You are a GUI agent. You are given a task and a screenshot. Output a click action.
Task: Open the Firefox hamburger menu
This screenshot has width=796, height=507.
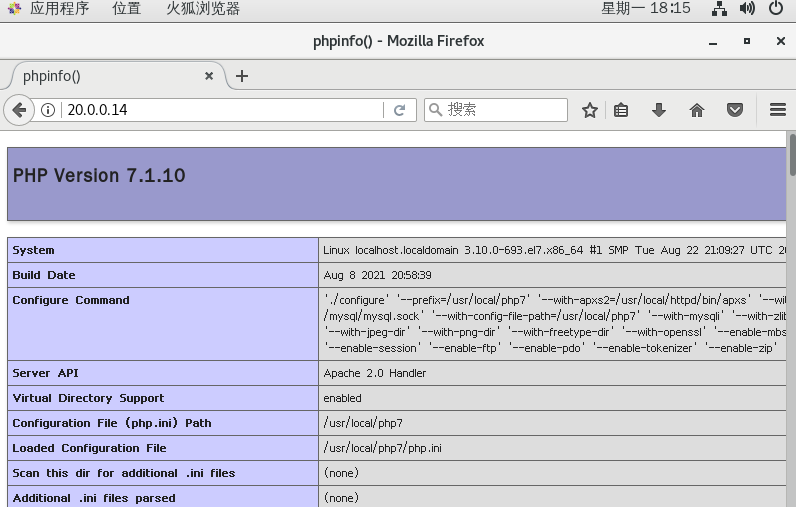pyautogui.click(x=778, y=110)
